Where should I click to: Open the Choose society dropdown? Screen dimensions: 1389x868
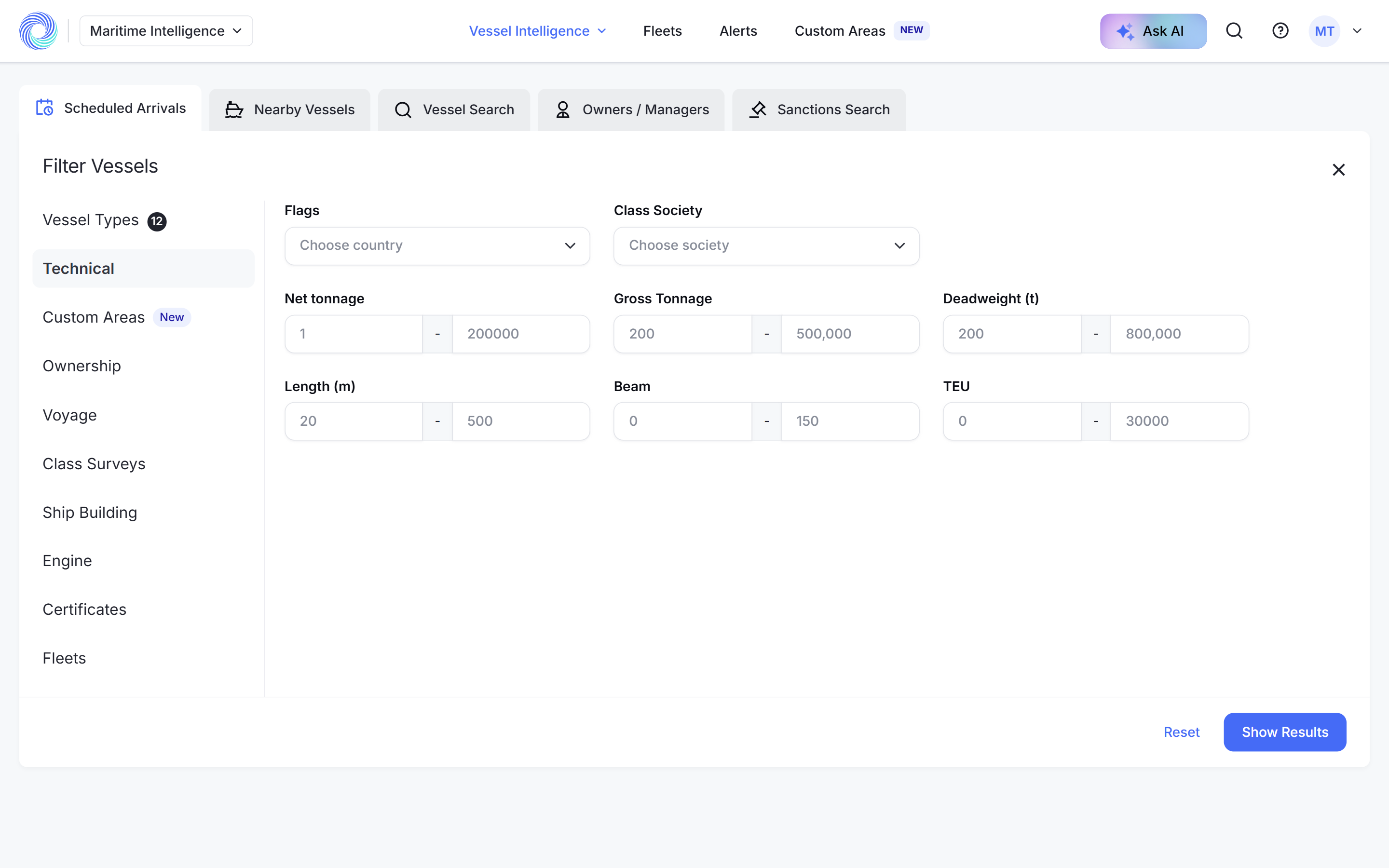tap(766, 246)
